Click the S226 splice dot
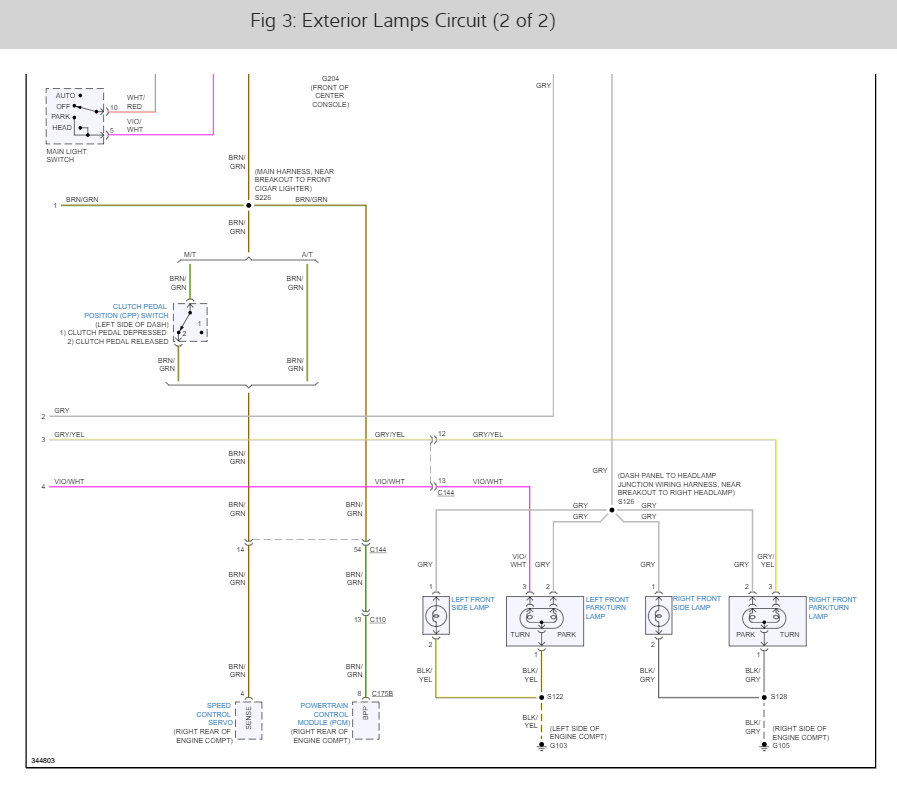The image size is (897, 794). point(248,205)
